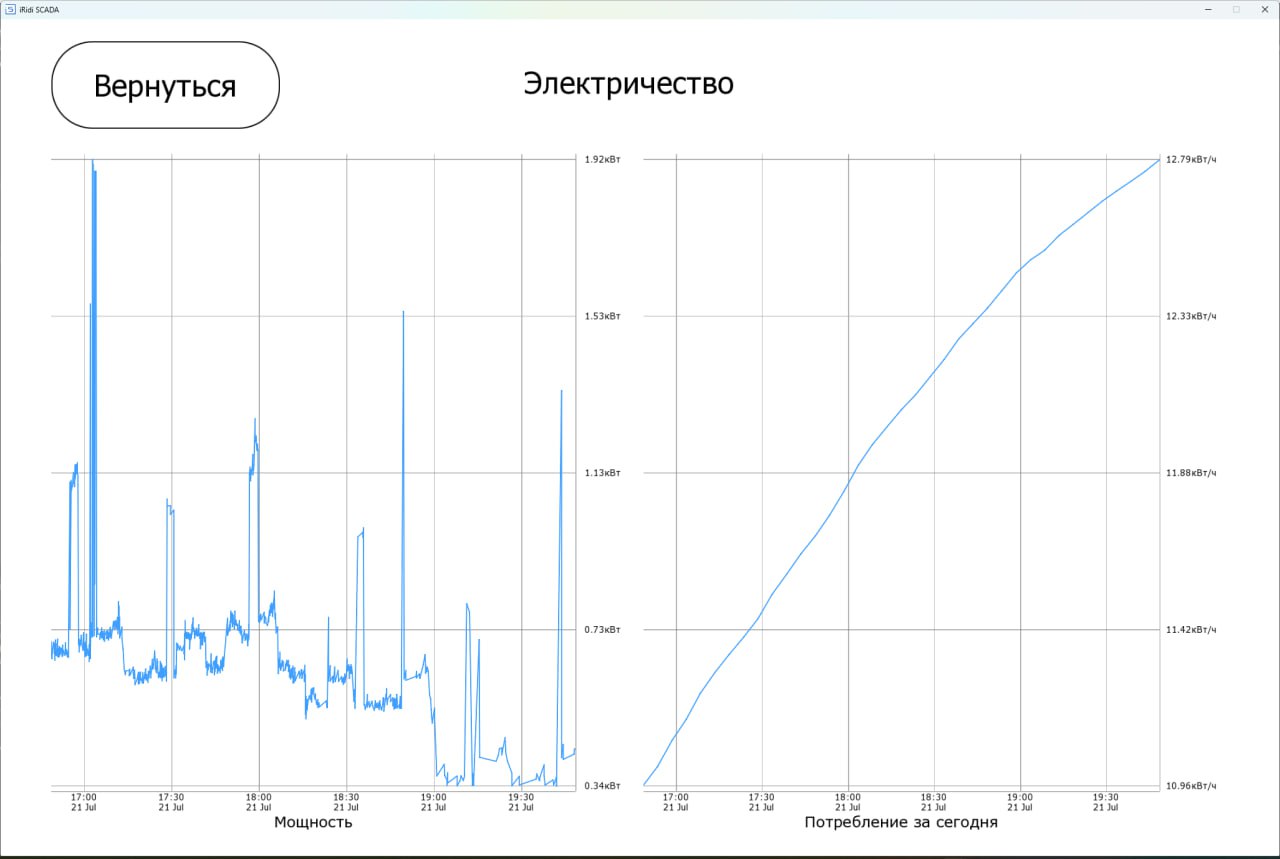Select the Мощность chart title

tap(313, 822)
